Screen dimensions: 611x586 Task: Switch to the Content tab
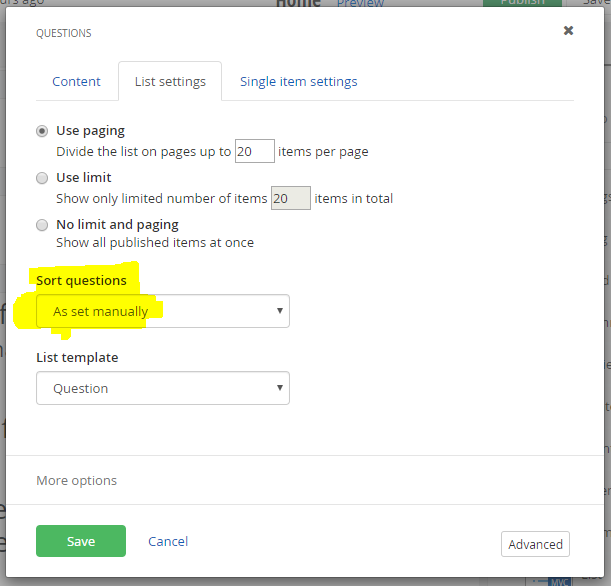pos(76,81)
